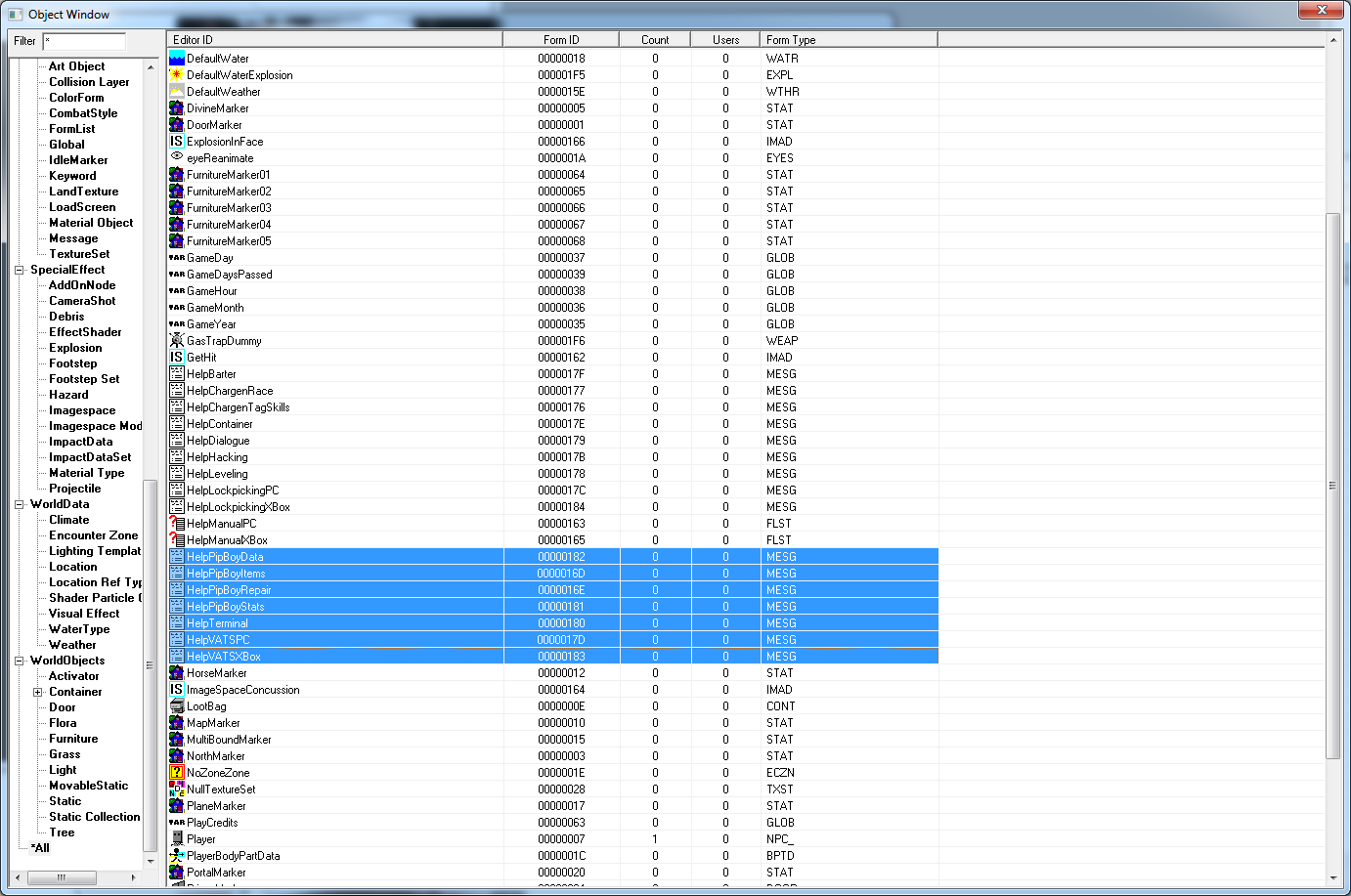Click the PlayCredits global variable icon
This screenshot has width=1351, height=896.
pos(177,823)
